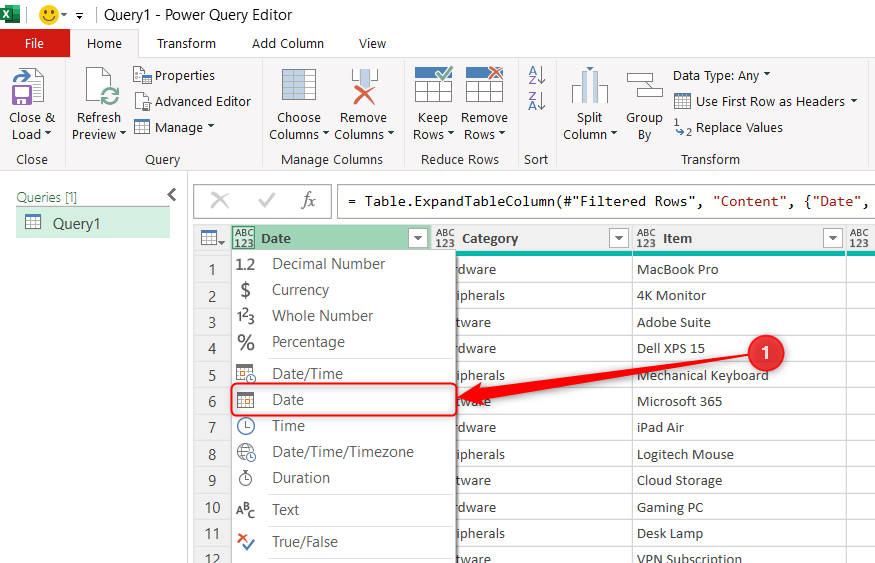
Task: Choose Date/Time/Timezone data type
Action: tap(344, 452)
